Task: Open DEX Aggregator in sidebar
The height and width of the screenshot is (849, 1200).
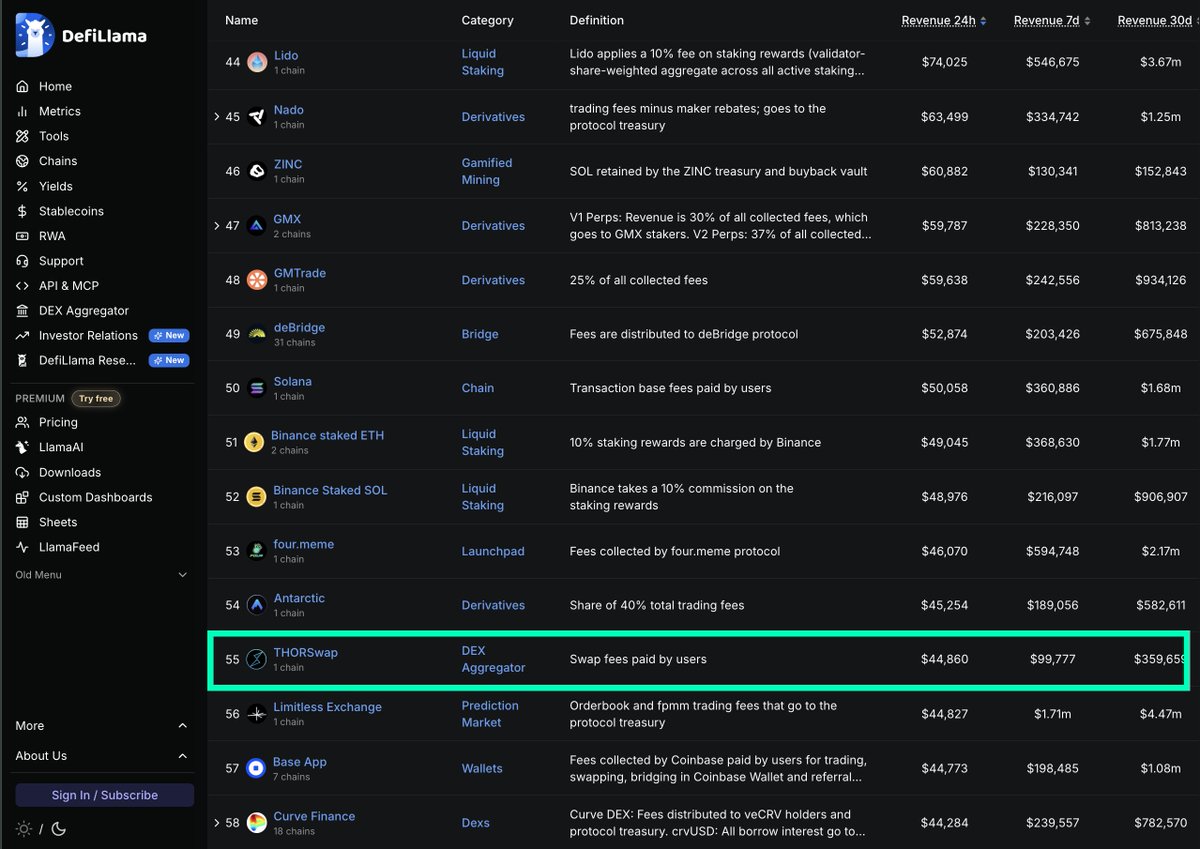Action: 84,311
